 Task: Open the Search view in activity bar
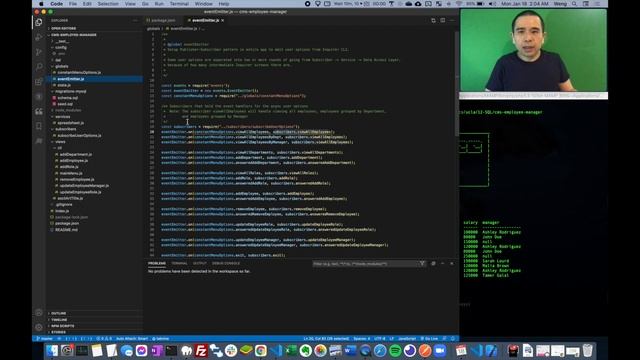pos(39,66)
